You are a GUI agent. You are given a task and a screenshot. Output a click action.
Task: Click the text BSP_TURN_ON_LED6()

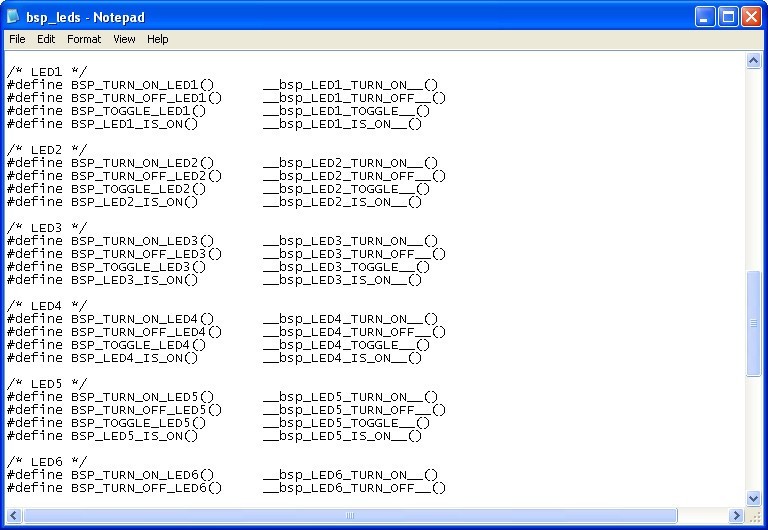[143, 474]
